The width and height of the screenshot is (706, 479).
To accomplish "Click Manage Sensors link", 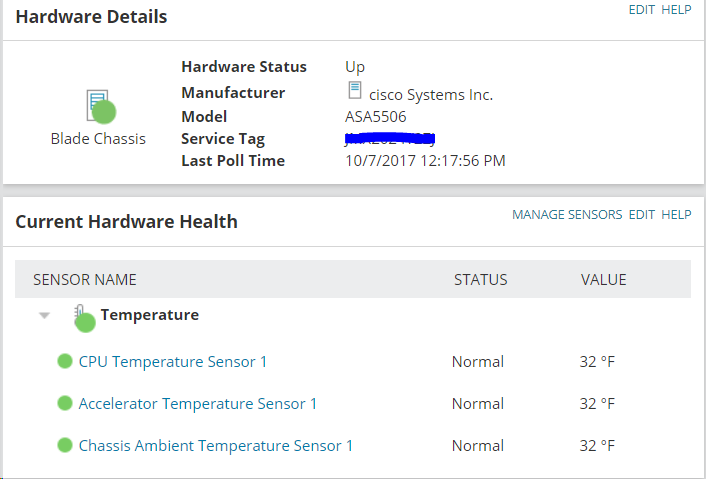I will [567, 214].
